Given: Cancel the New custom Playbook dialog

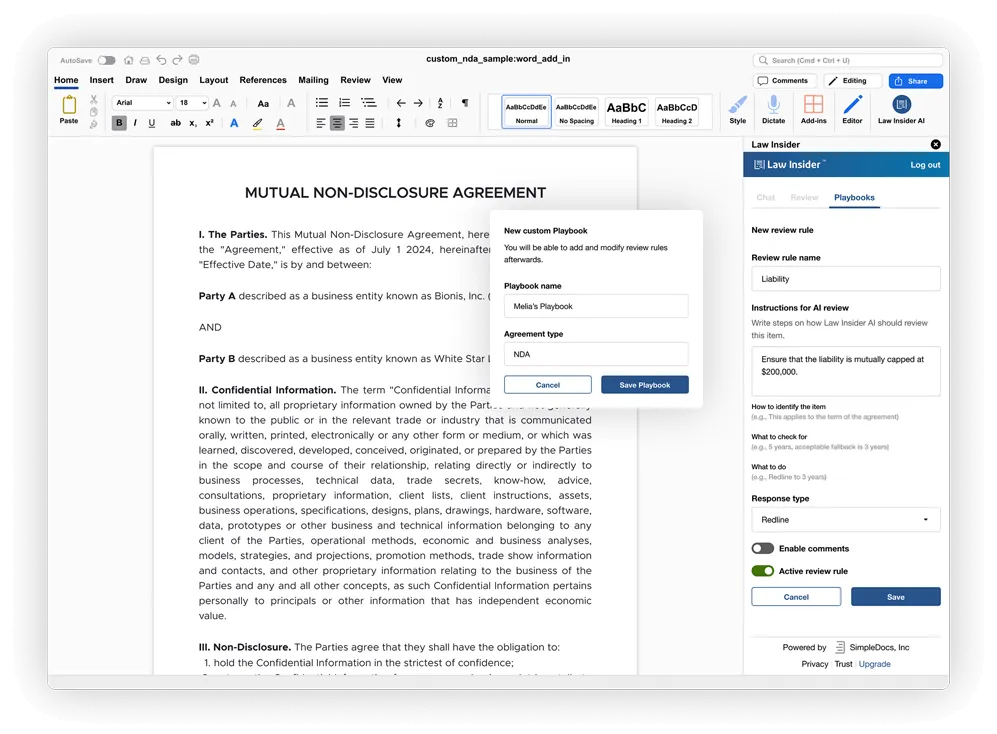Looking at the screenshot, I should click(x=547, y=385).
